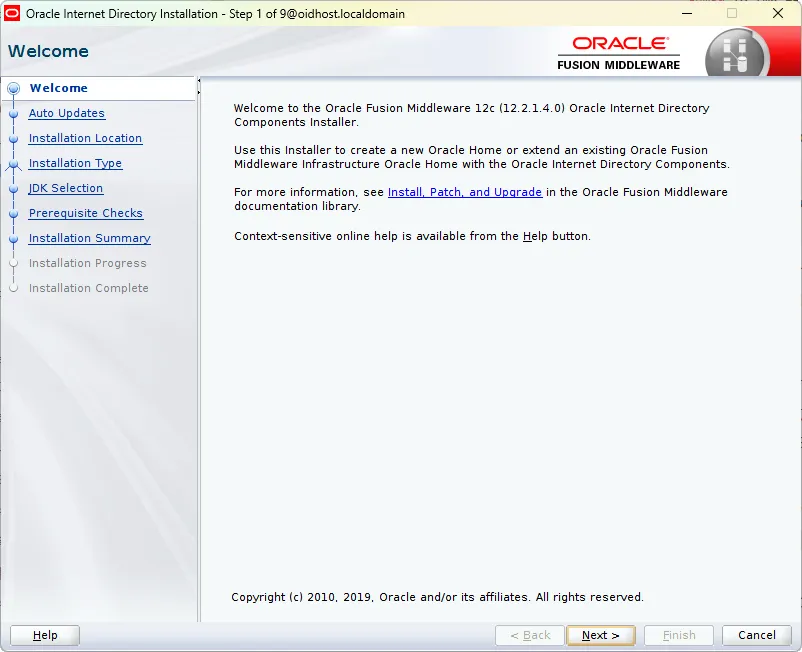Screen dimensions: 802x652
Task: Click the Auto Updates step bullet icon
Action: click(14, 114)
